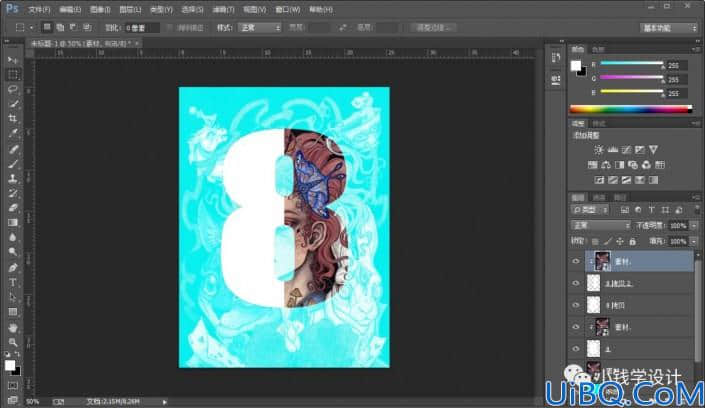
Task: Hide the top 素材 layer
Action: click(576, 261)
